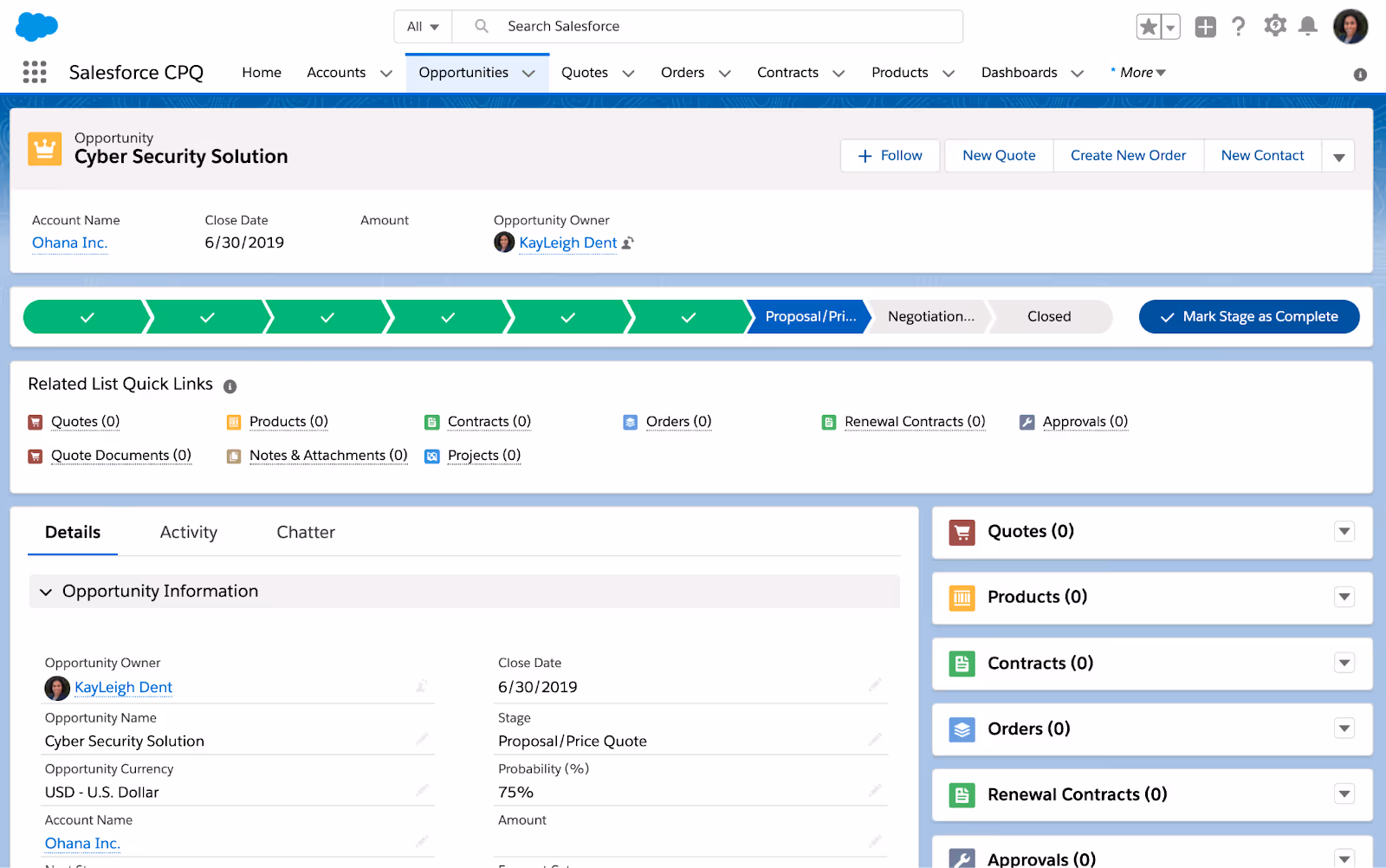
Task: Edit Opportunity Name with pencil icon
Action: (422, 739)
